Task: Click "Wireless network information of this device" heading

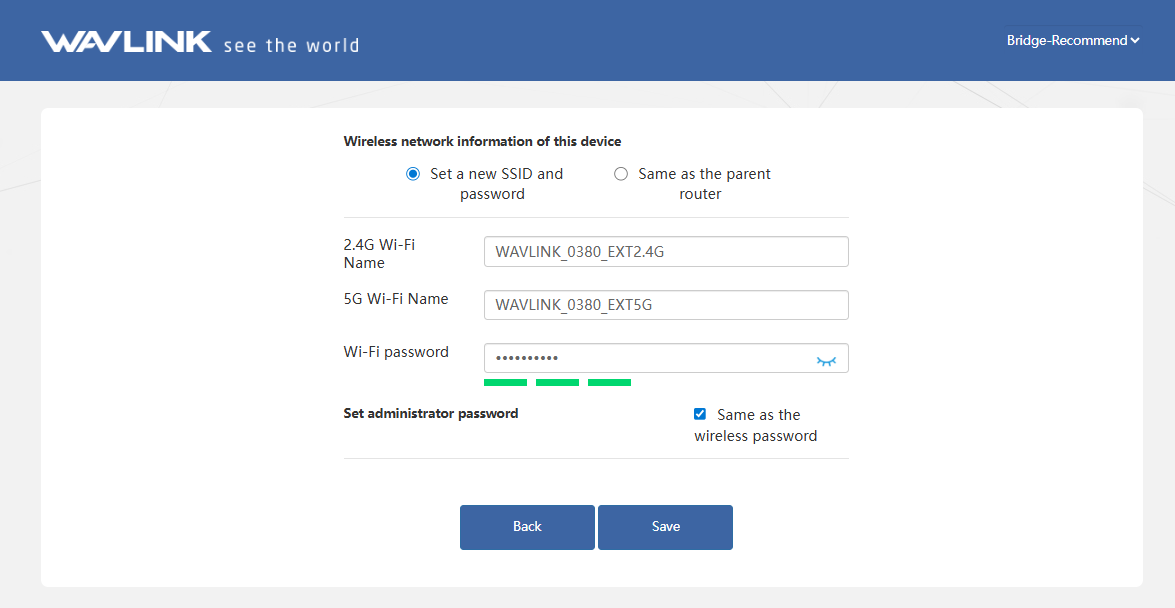Action: coord(482,141)
